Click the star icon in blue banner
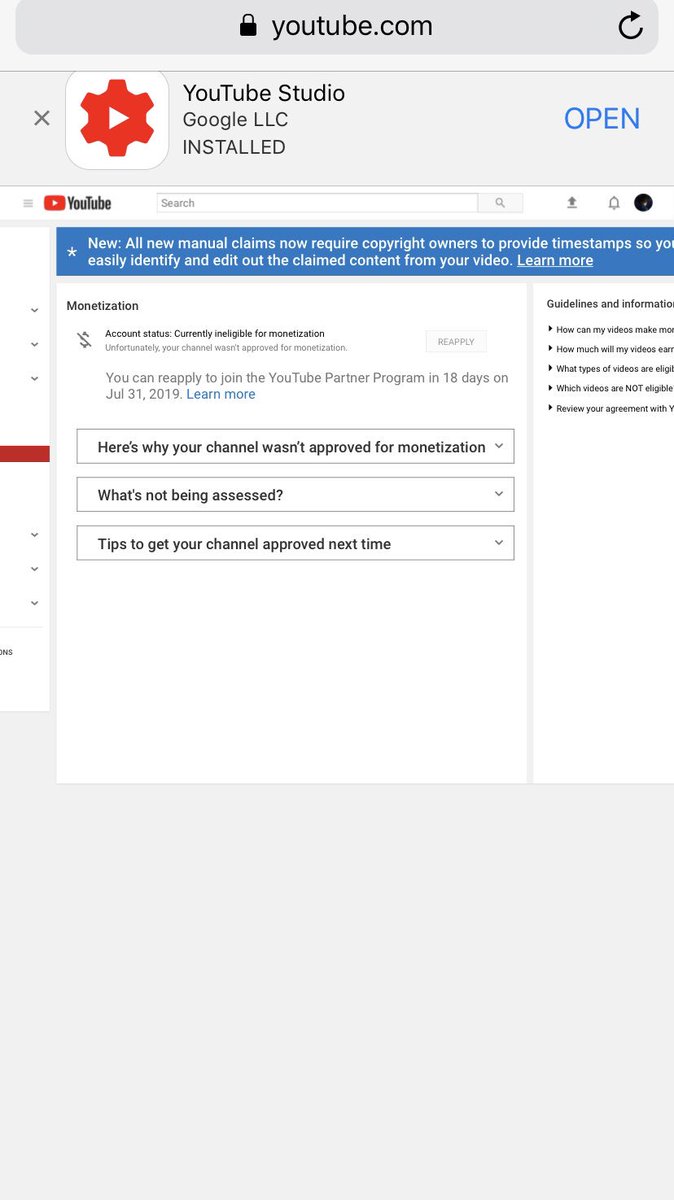Viewport: 674px width, 1200px height. [72, 253]
